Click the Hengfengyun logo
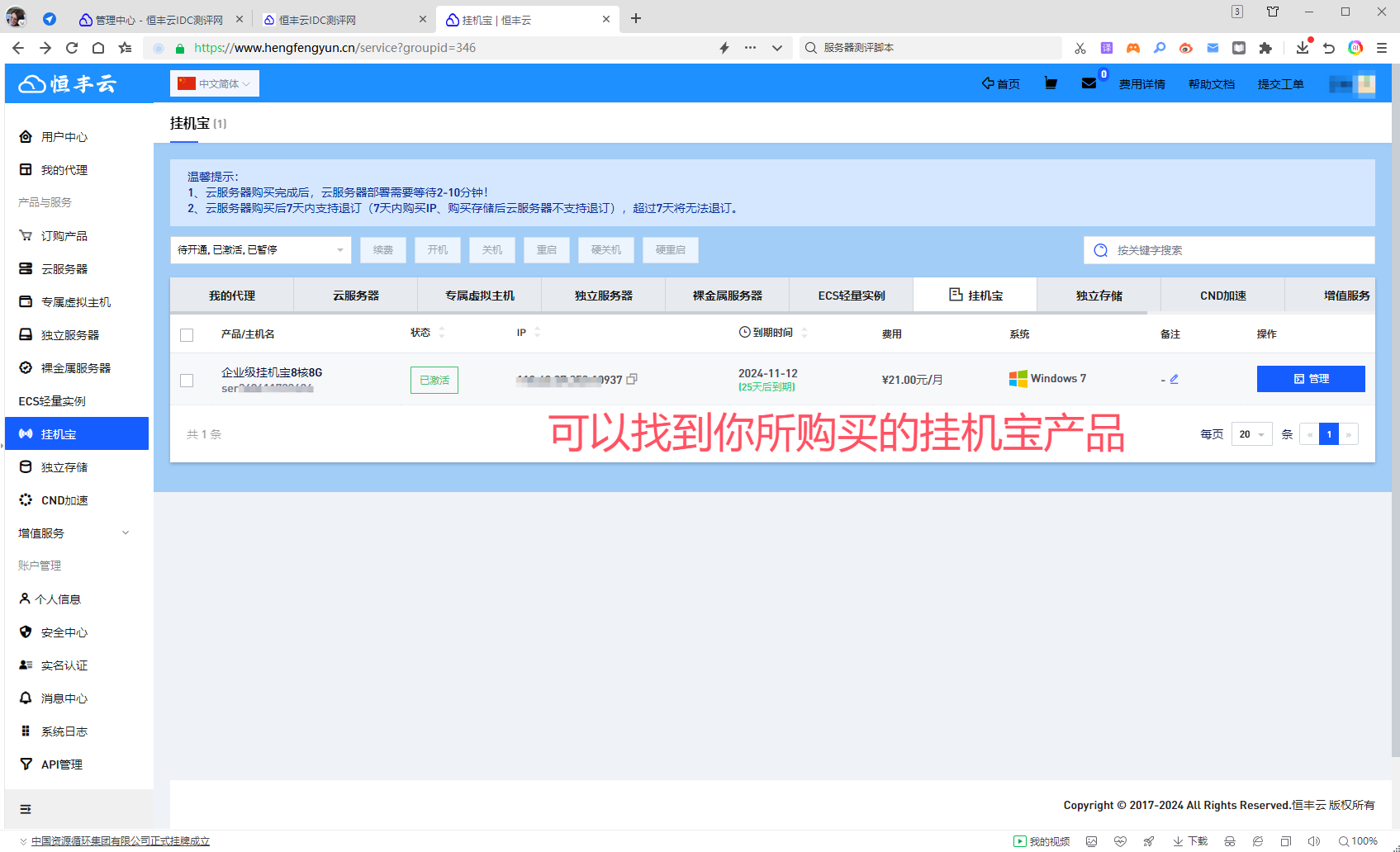 tap(68, 83)
